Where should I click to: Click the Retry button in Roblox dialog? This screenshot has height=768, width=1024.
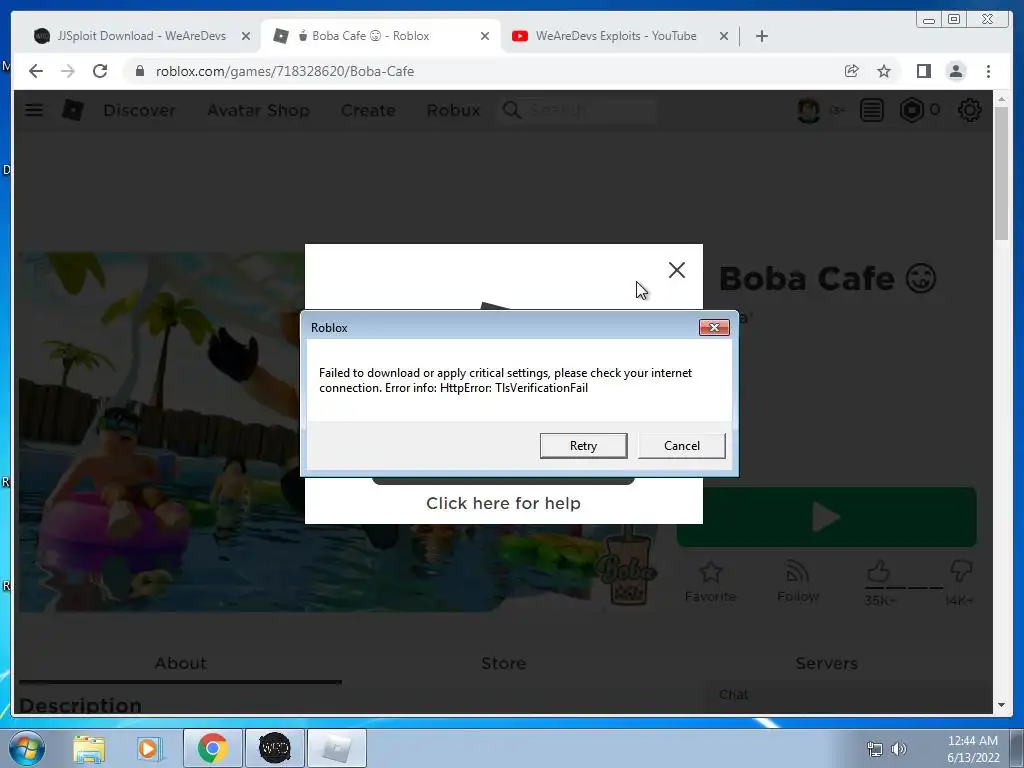583,445
